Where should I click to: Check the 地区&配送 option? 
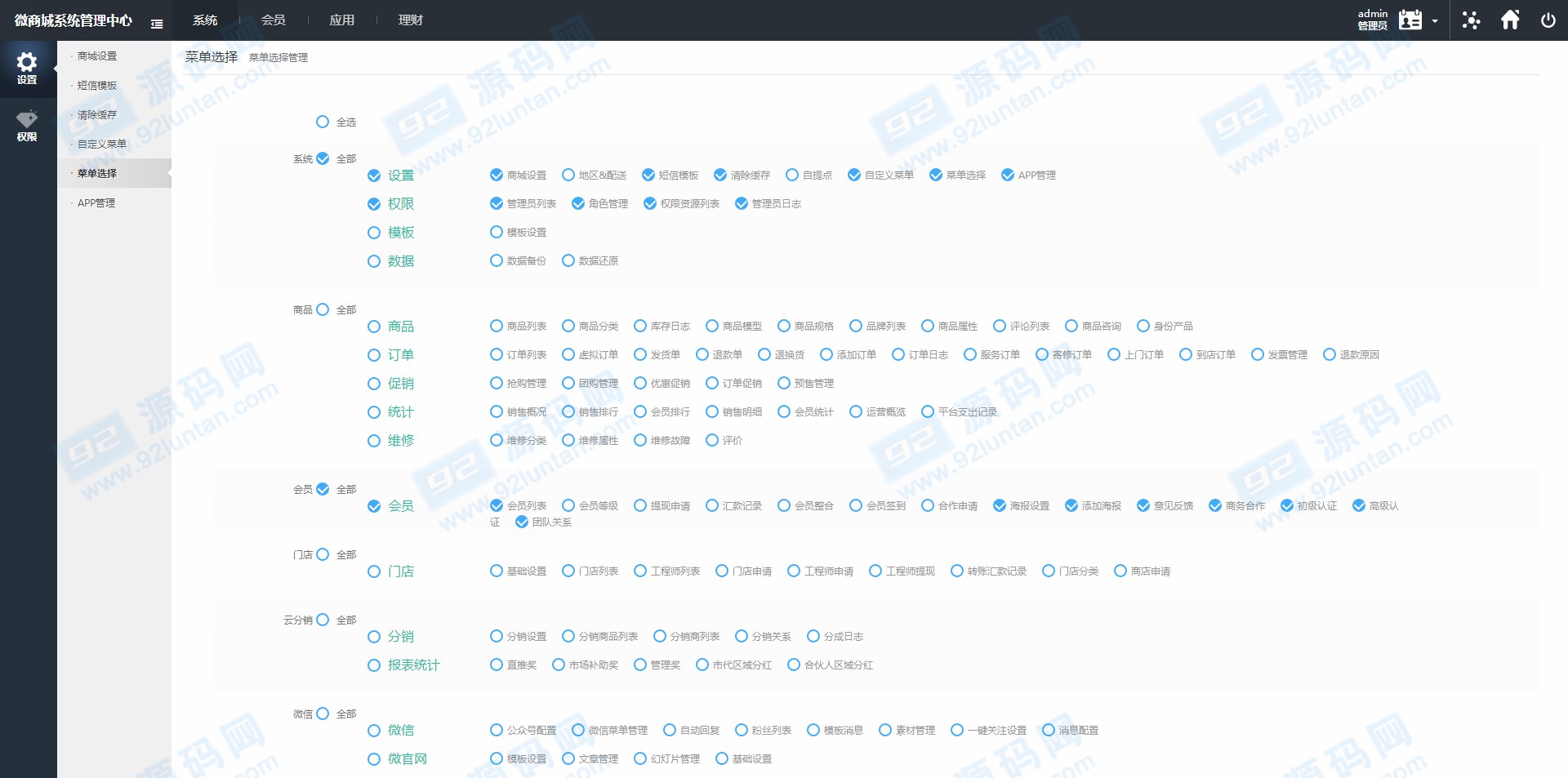568,176
